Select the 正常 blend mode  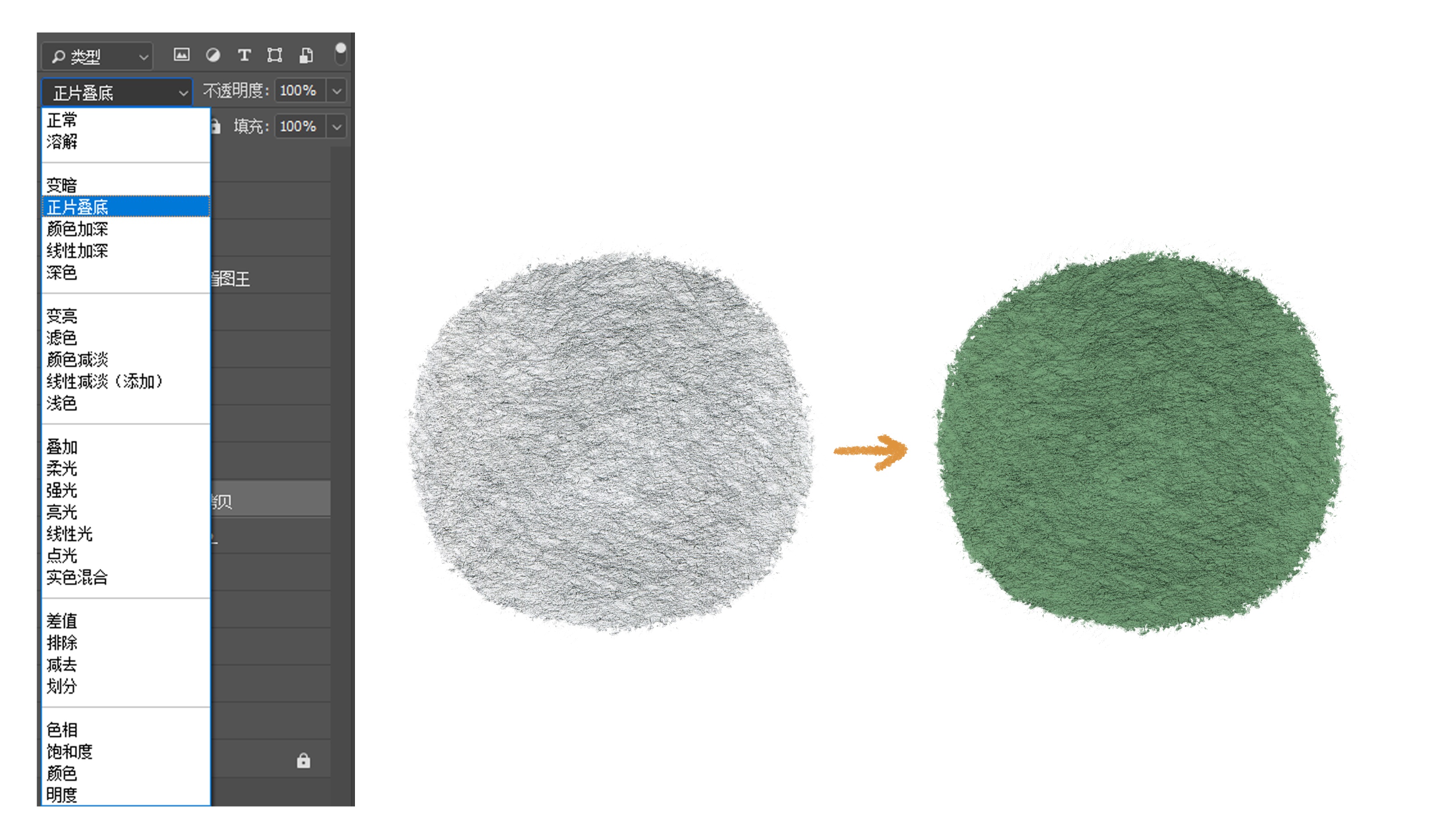(x=62, y=120)
